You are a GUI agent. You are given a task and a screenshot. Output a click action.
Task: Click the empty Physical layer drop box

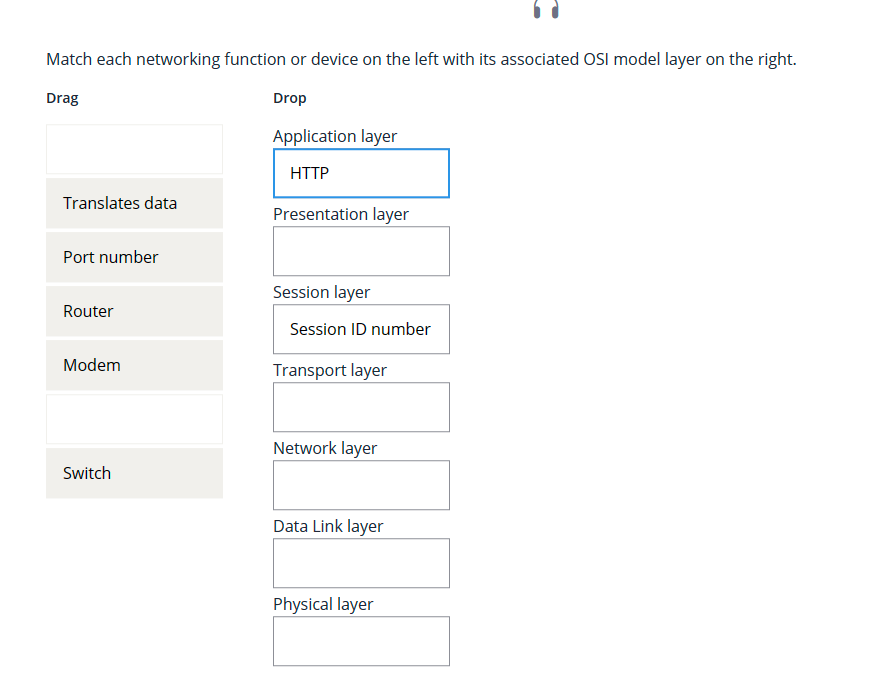[361, 641]
